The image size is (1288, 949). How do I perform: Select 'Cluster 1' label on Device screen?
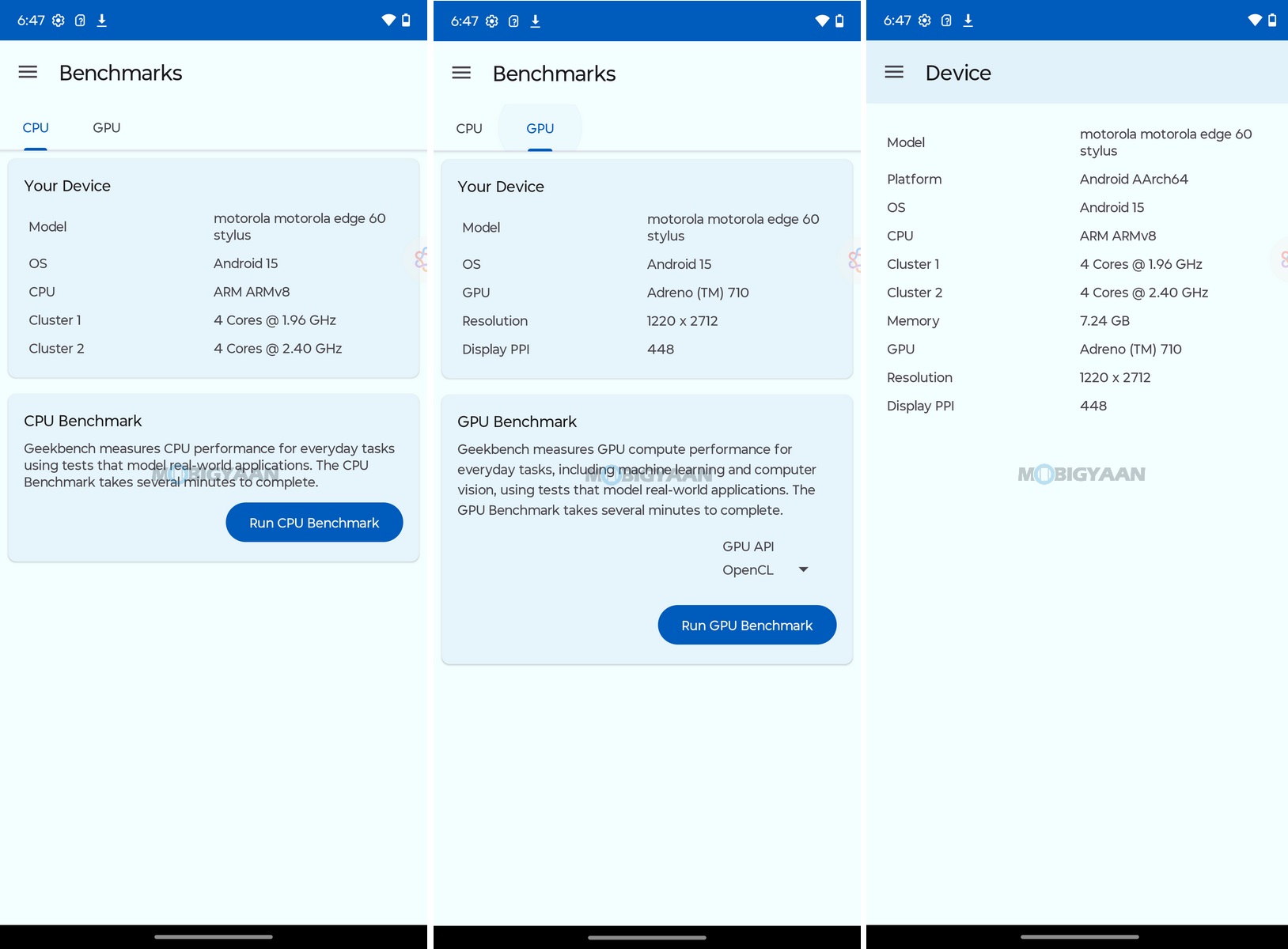coord(913,264)
